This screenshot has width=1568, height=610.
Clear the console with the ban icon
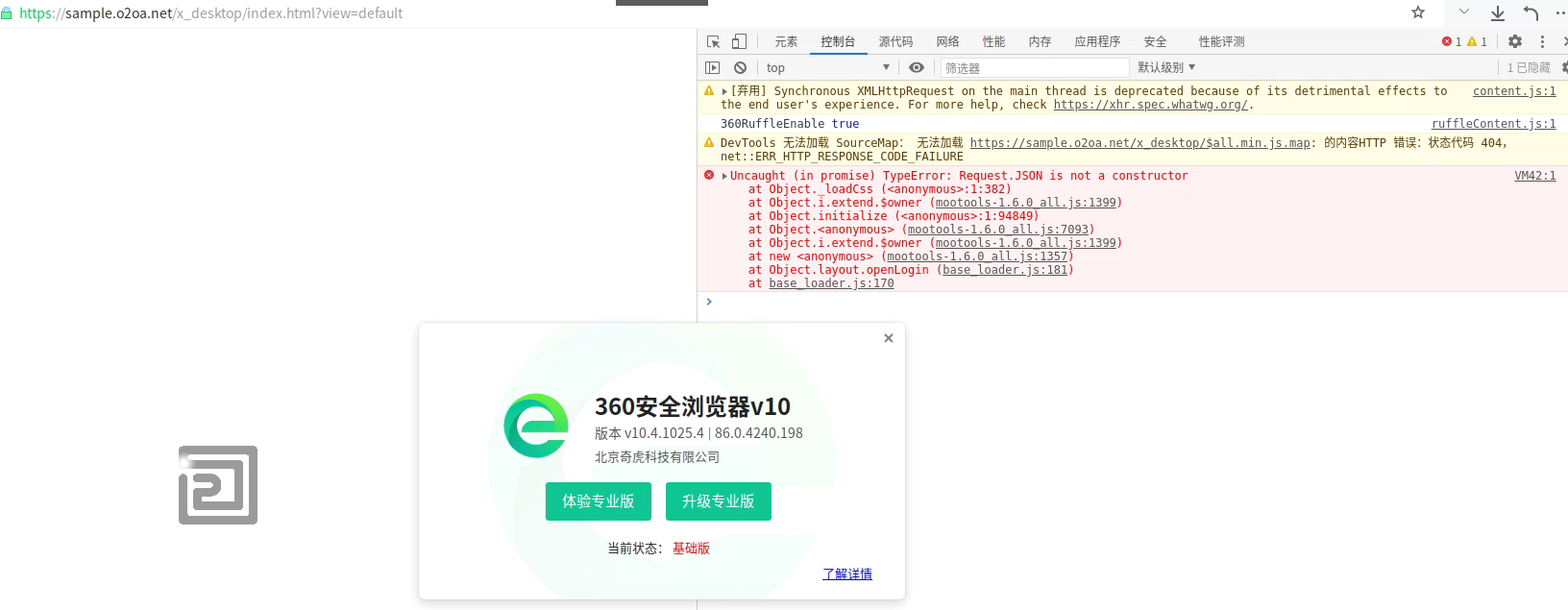click(740, 67)
